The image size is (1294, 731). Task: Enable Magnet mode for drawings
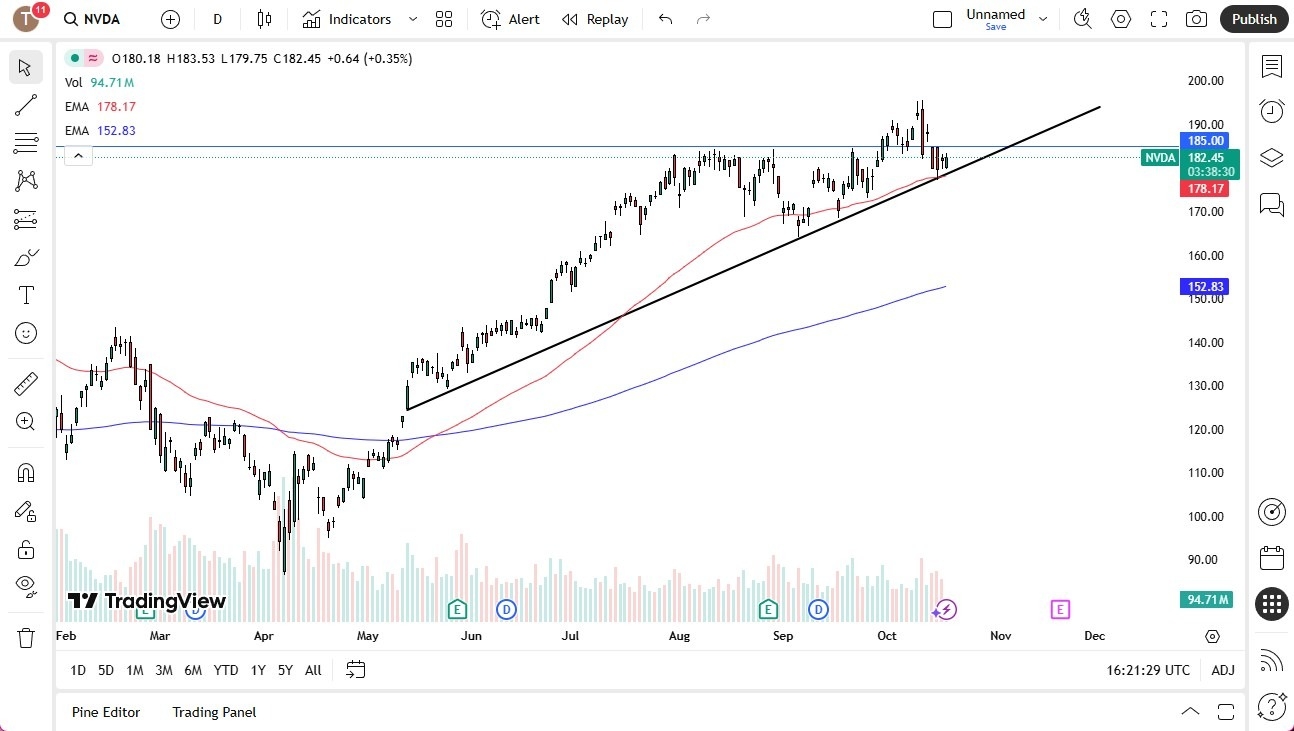pyautogui.click(x=26, y=472)
